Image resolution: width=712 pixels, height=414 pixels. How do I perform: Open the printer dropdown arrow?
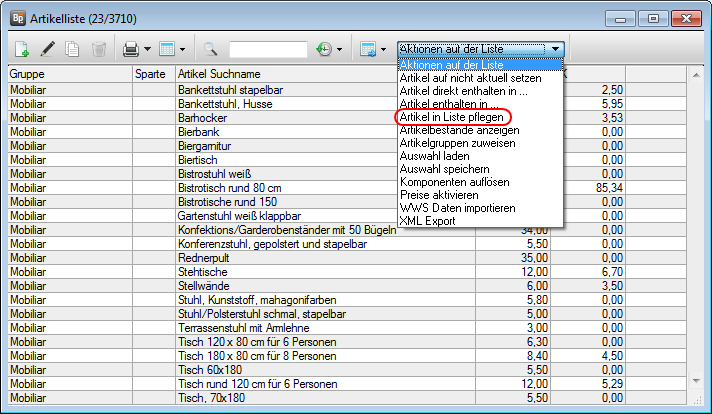(x=147, y=48)
